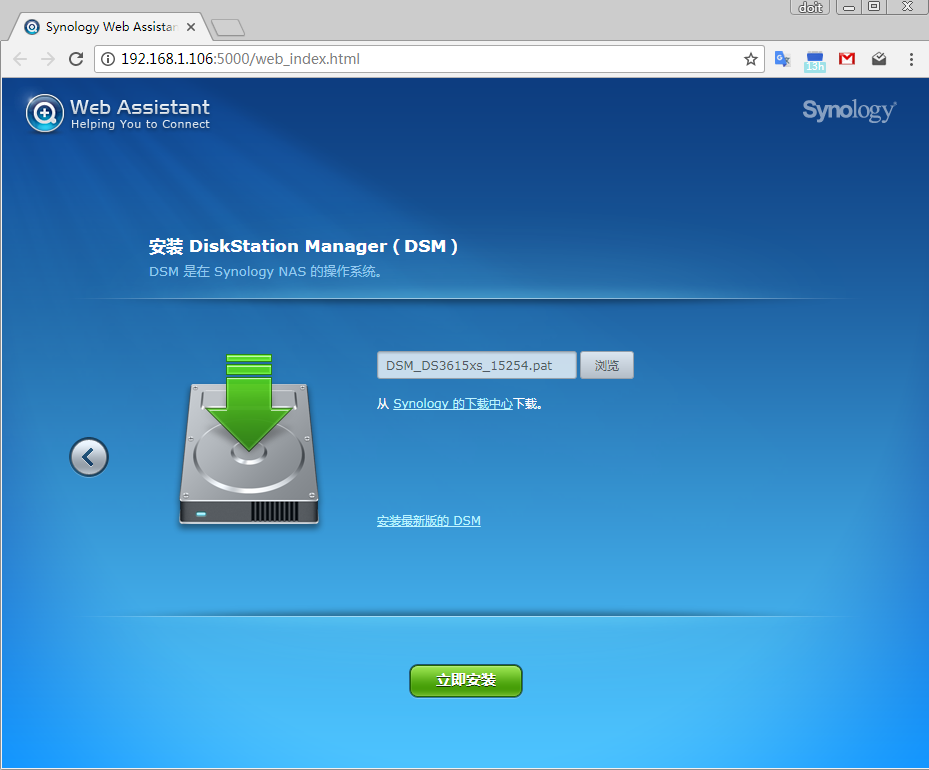Click the site information icon in address bar

(108, 59)
